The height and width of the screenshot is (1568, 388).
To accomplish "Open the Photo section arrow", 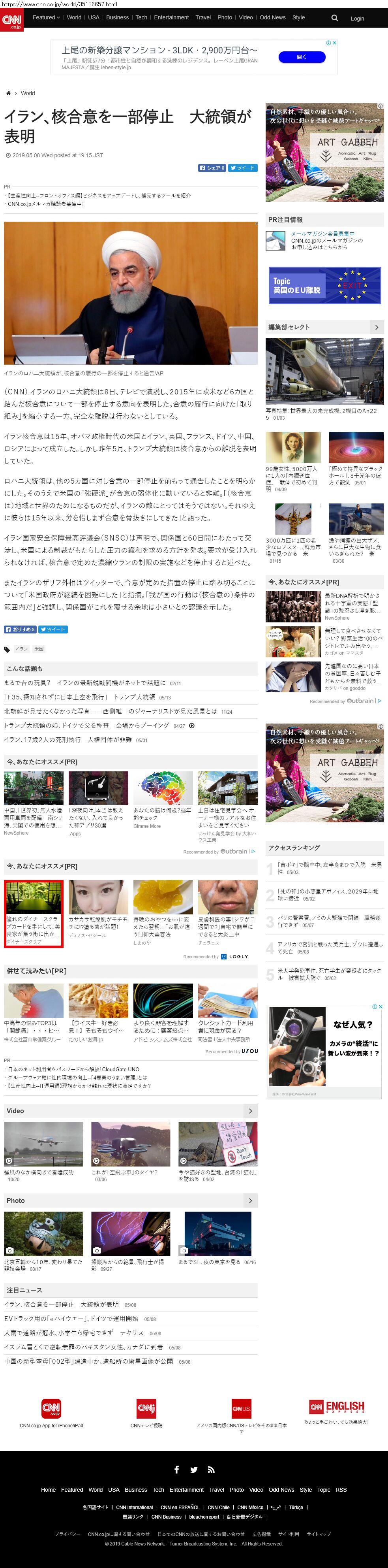I will click(x=250, y=1200).
